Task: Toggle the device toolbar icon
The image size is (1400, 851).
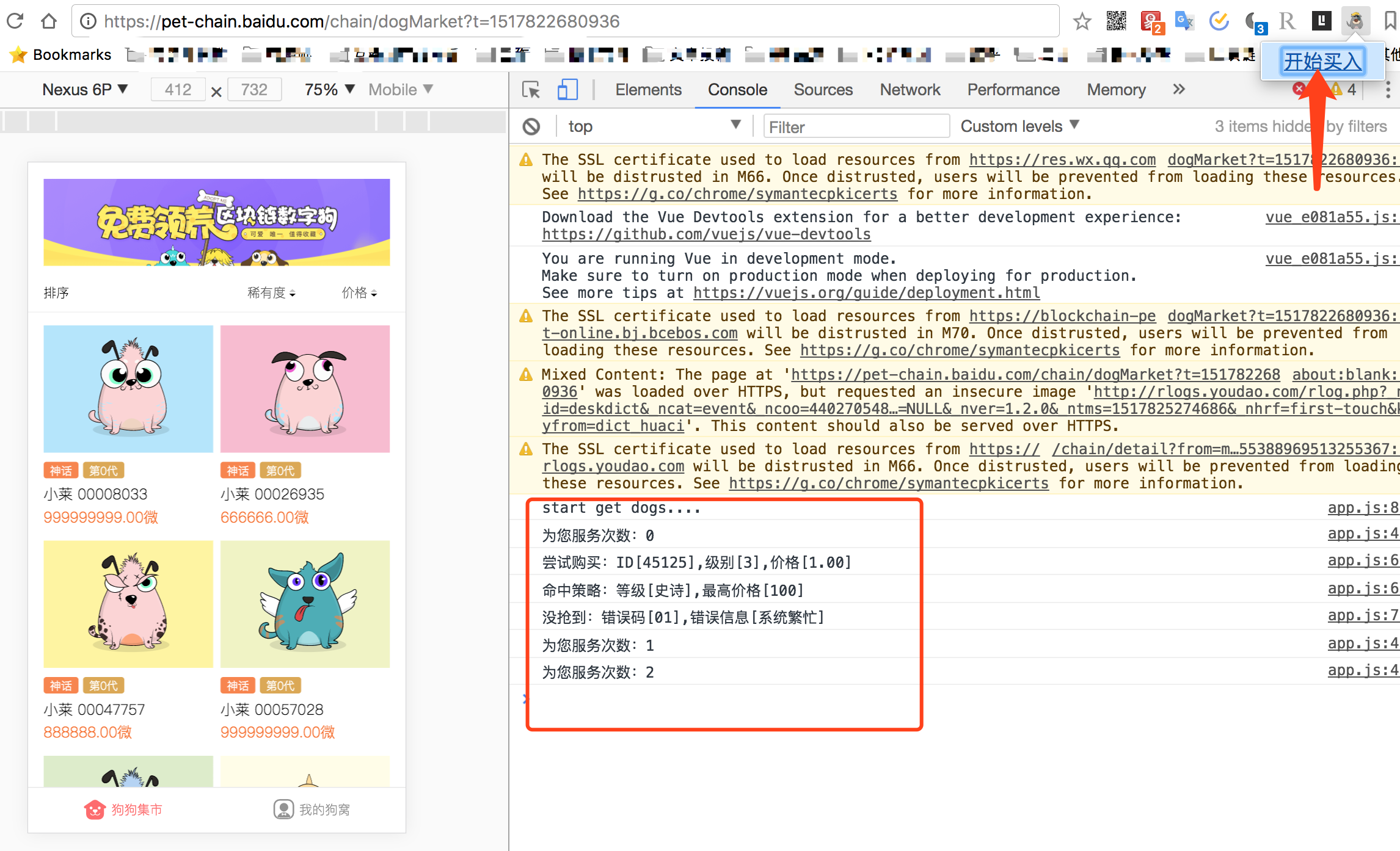Action: [567, 90]
